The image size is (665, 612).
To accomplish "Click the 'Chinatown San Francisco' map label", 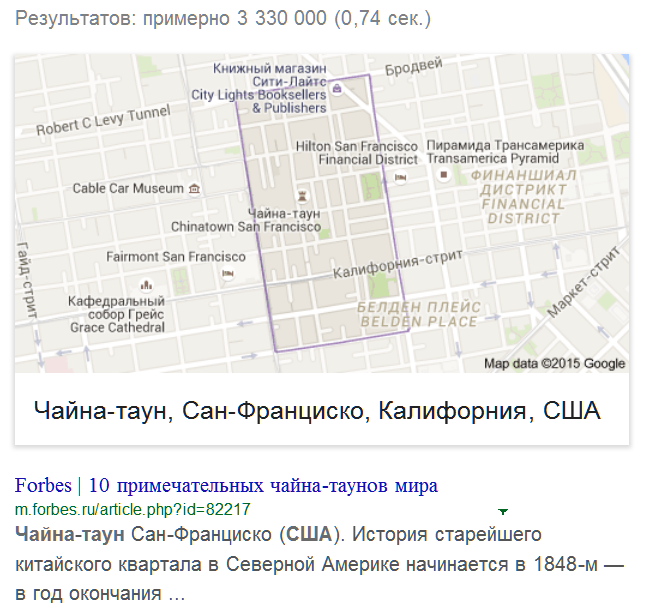I will [x=246, y=227].
